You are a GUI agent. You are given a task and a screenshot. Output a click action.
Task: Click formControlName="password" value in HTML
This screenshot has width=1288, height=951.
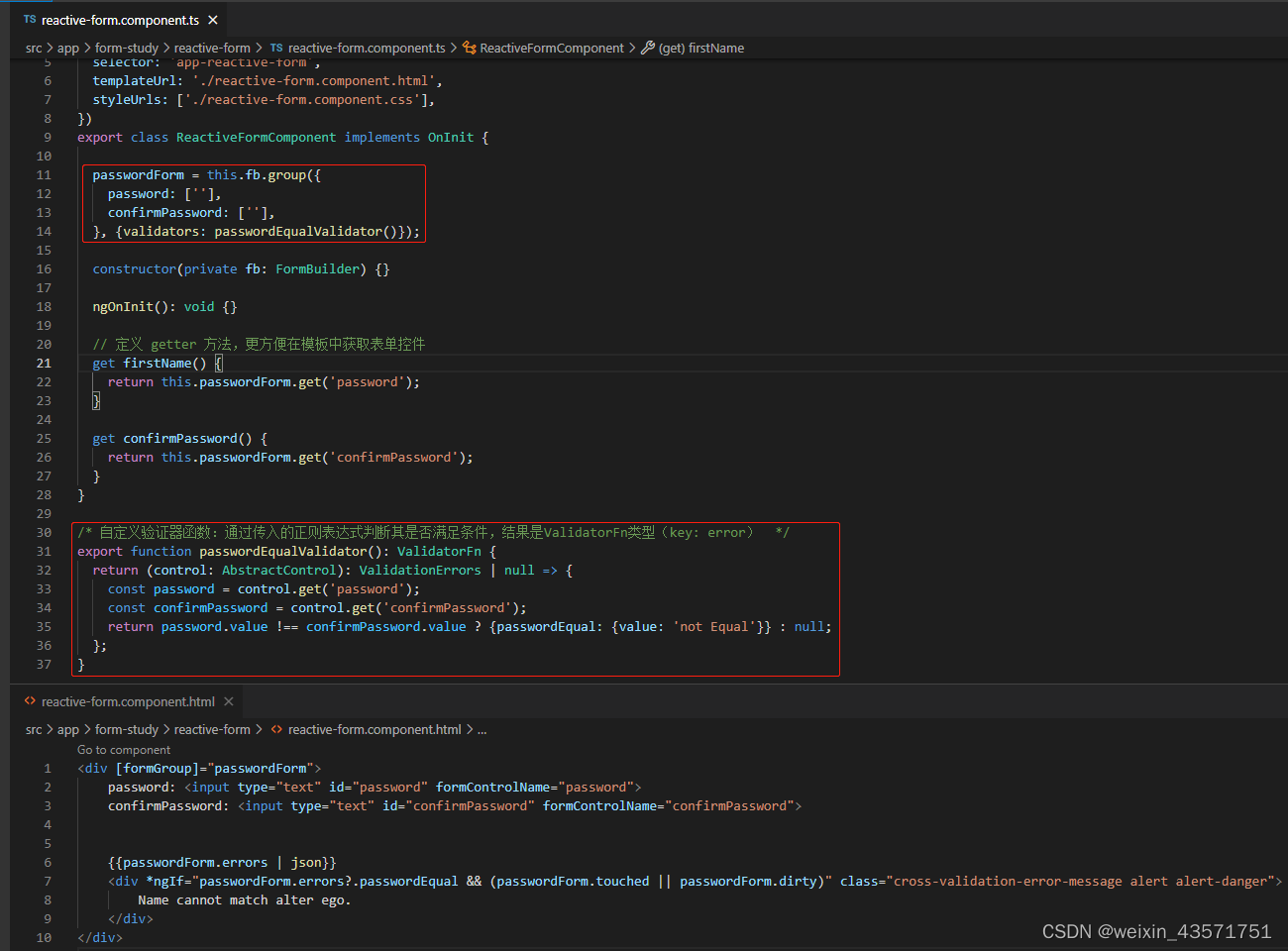(x=595, y=788)
